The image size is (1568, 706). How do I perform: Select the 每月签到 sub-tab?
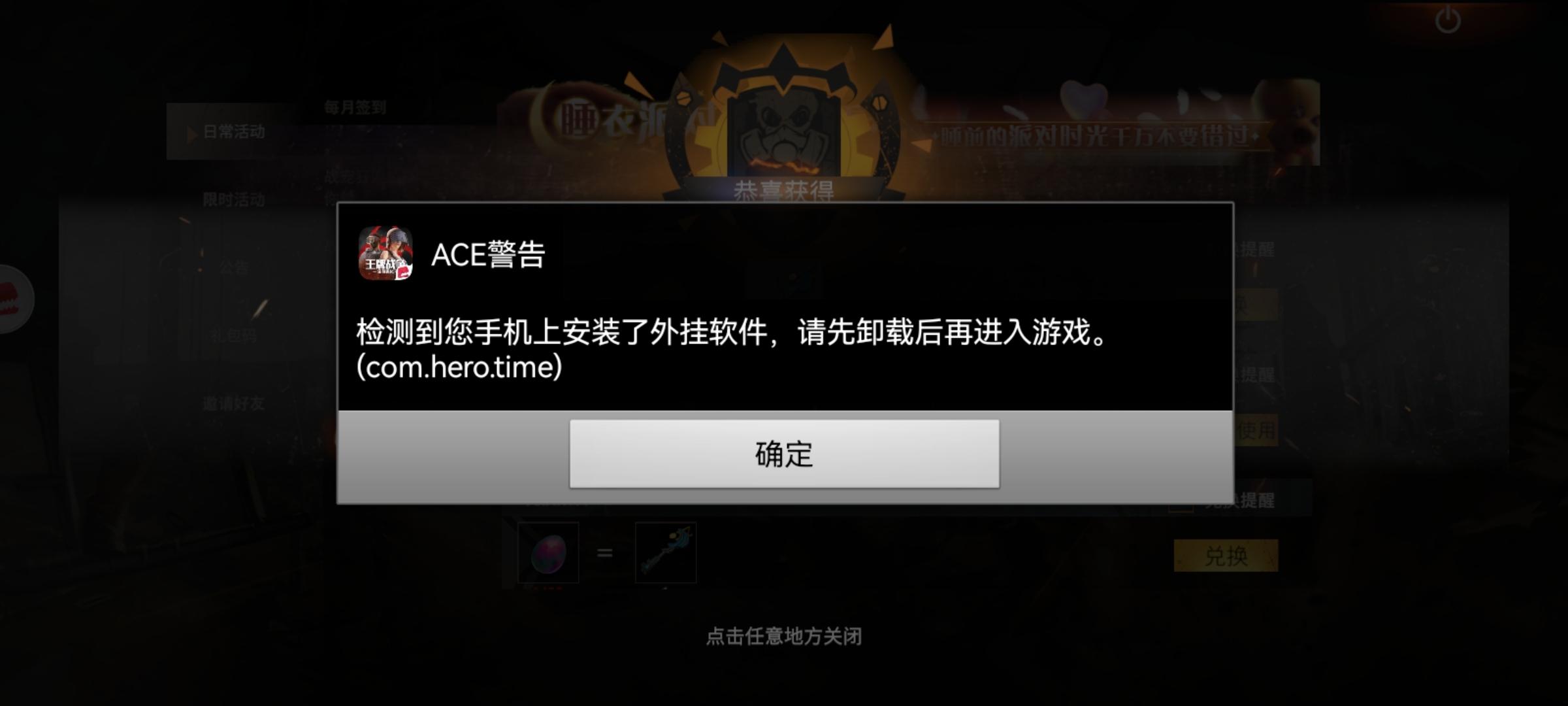tap(355, 107)
